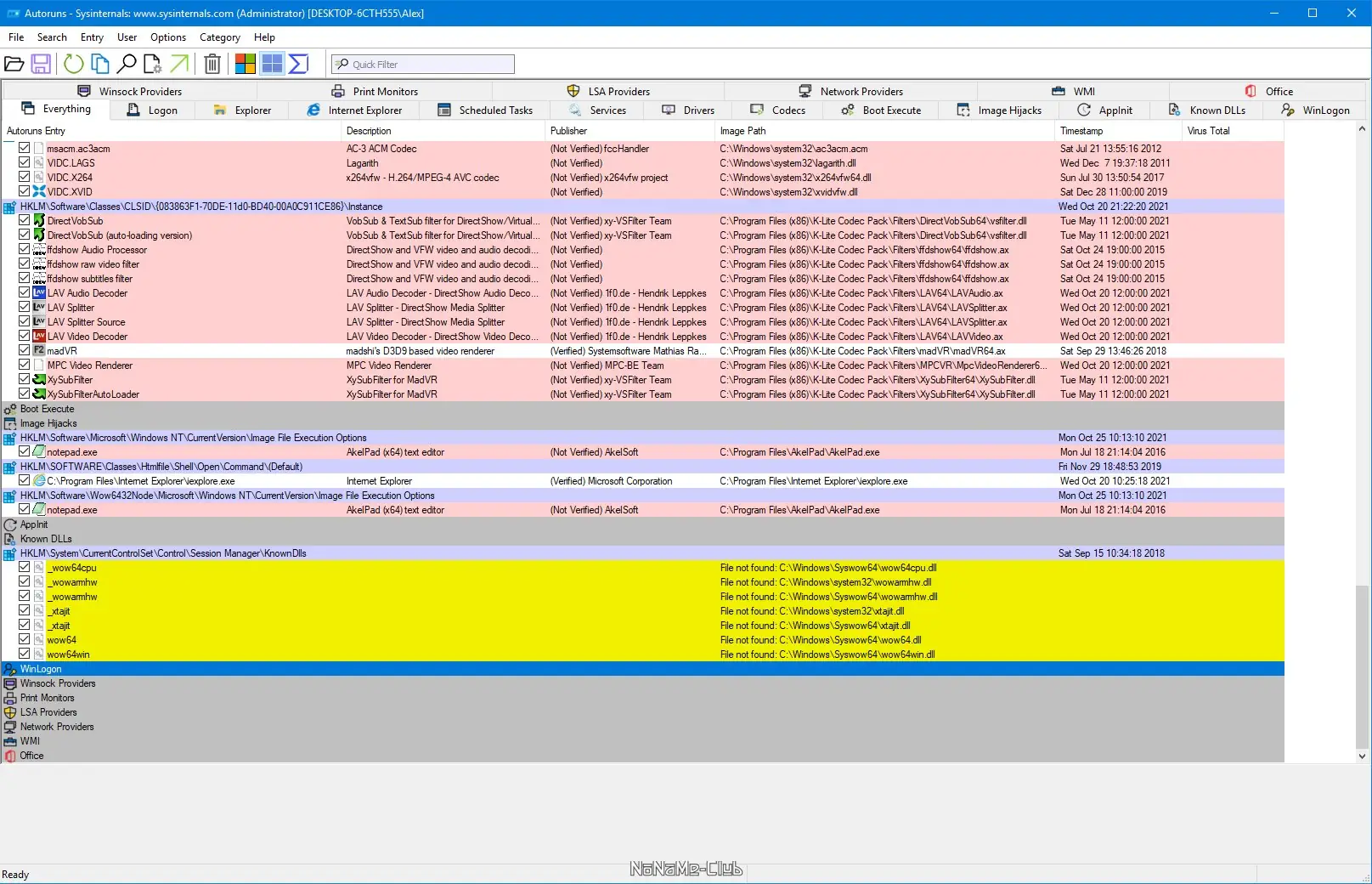Click the Open file toolbar icon
Screen dimensions: 1372x884
point(14,64)
